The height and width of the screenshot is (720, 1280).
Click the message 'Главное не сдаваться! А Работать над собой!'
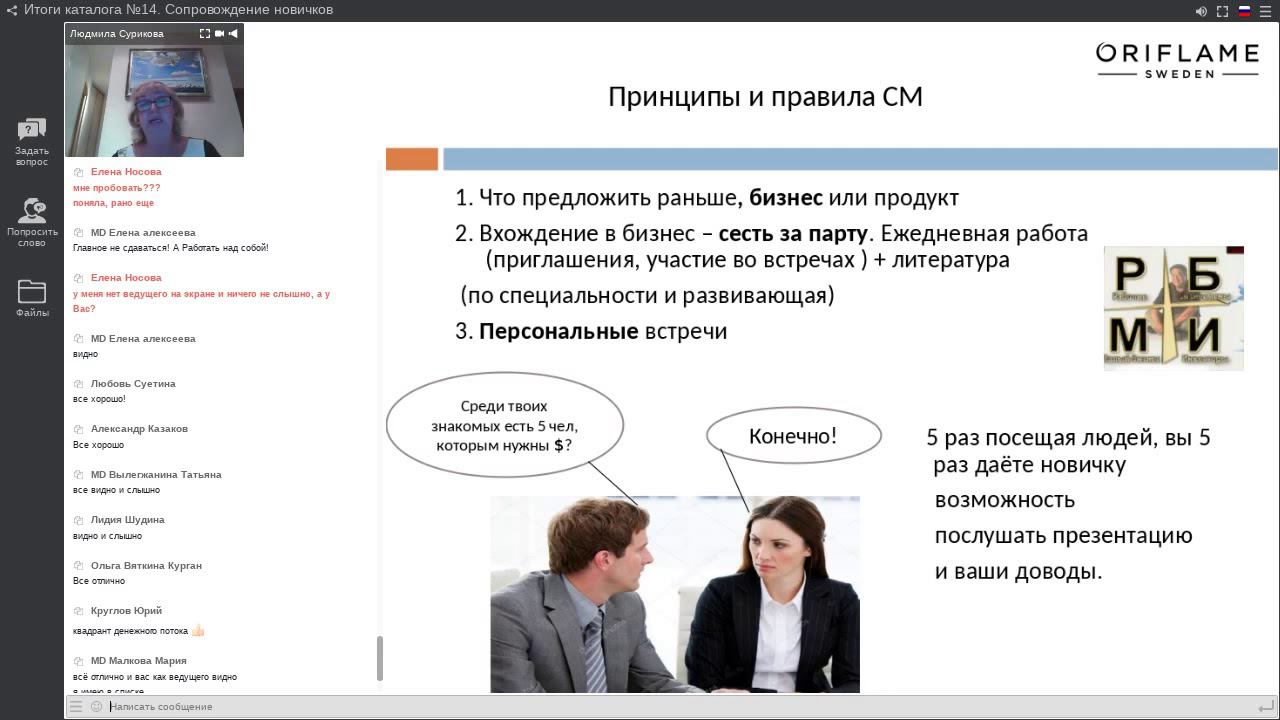click(x=171, y=248)
